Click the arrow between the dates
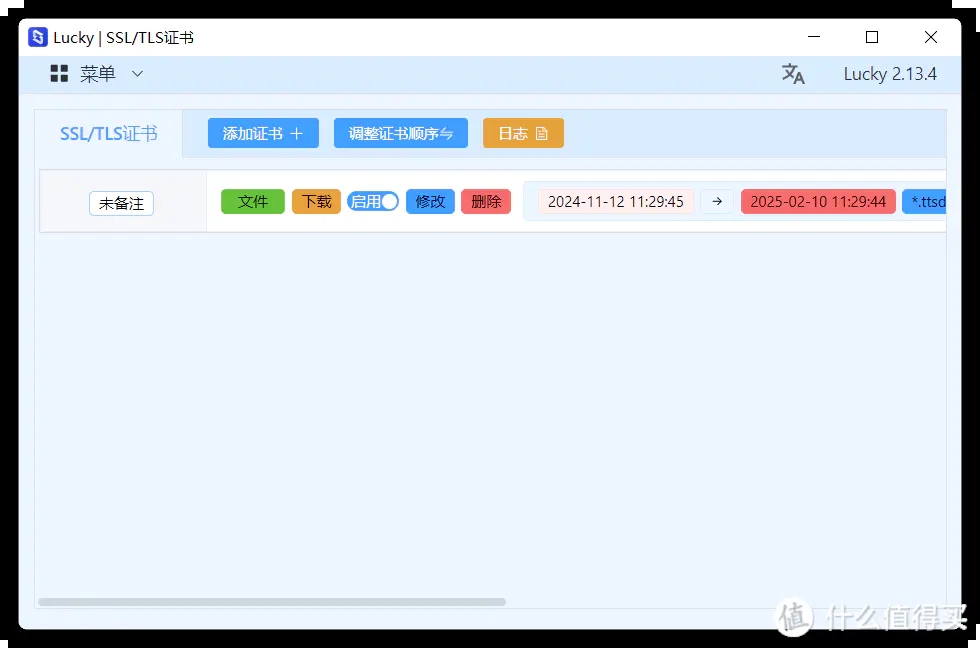This screenshot has height=648, width=980. tap(717, 201)
